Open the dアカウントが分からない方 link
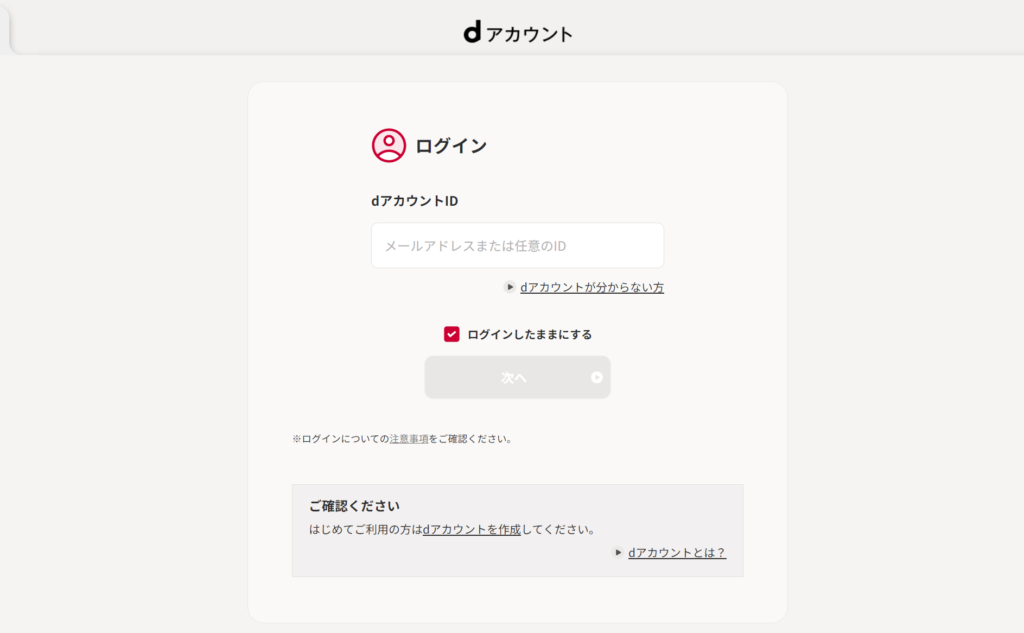This screenshot has width=1024, height=633. pos(591,288)
